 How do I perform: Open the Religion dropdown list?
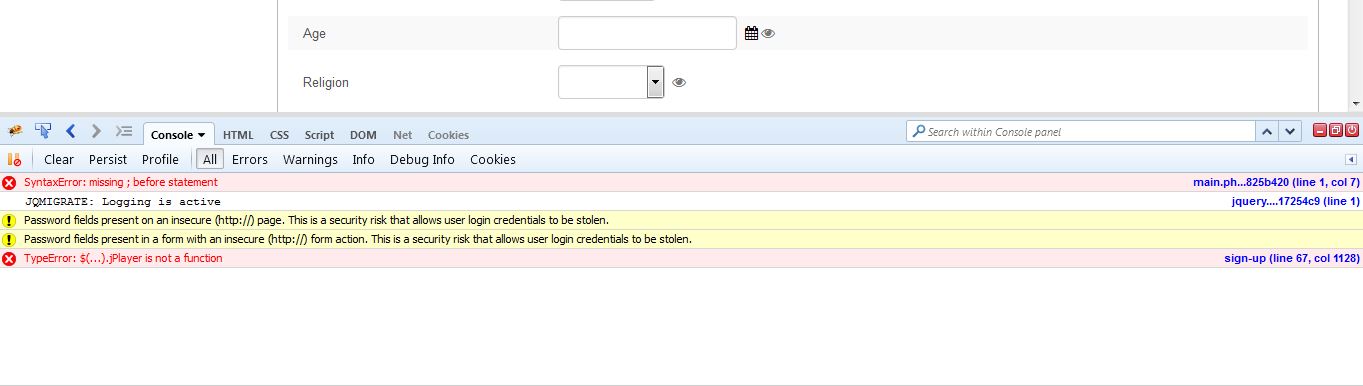(656, 82)
